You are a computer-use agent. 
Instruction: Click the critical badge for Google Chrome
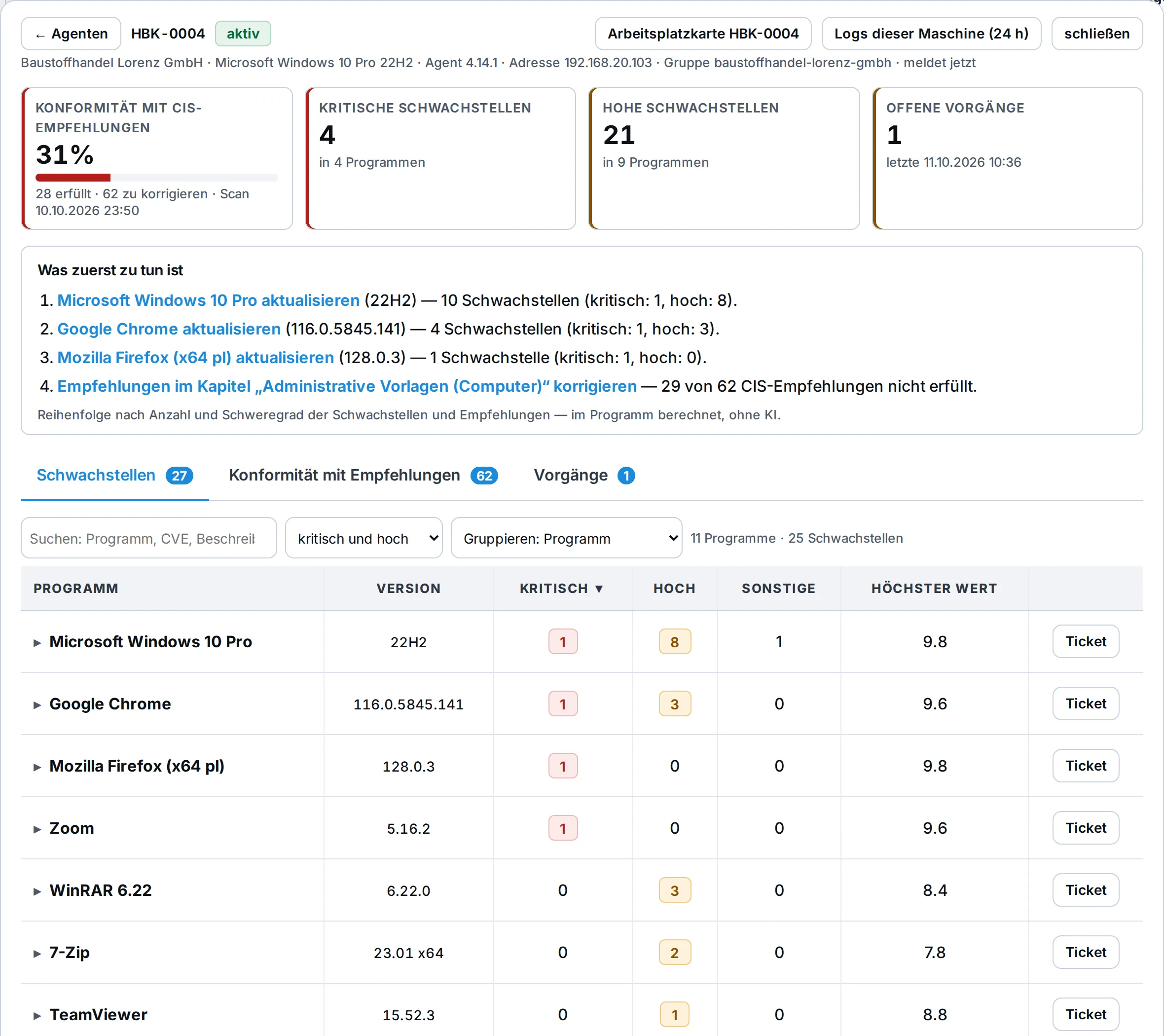[x=563, y=703]
